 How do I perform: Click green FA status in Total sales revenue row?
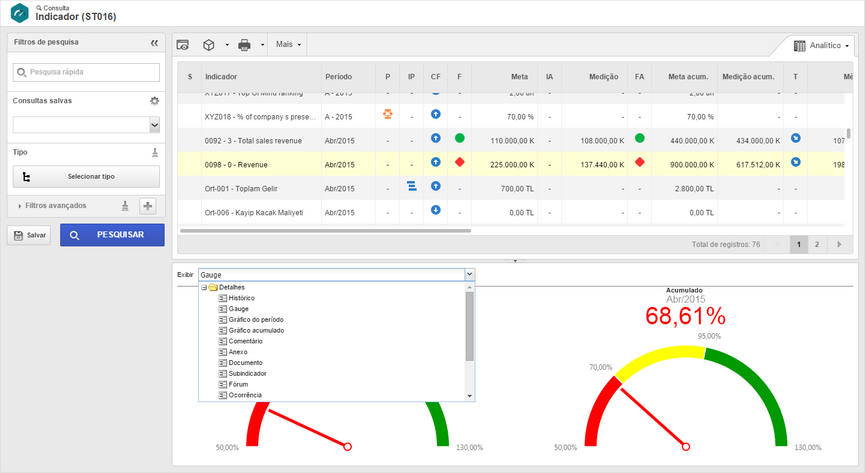tap(639, 138)
